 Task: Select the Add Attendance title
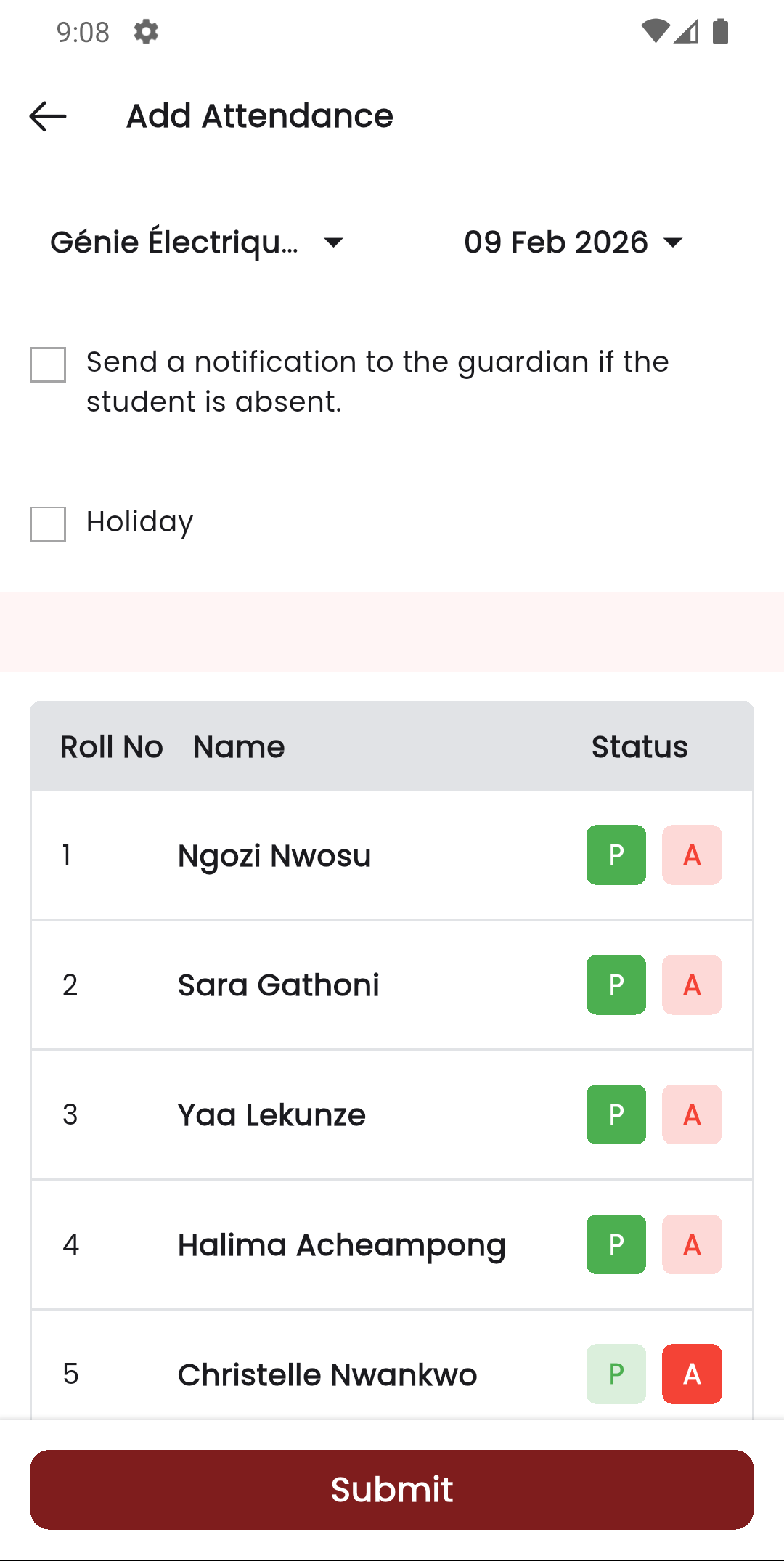click(259, 115)
